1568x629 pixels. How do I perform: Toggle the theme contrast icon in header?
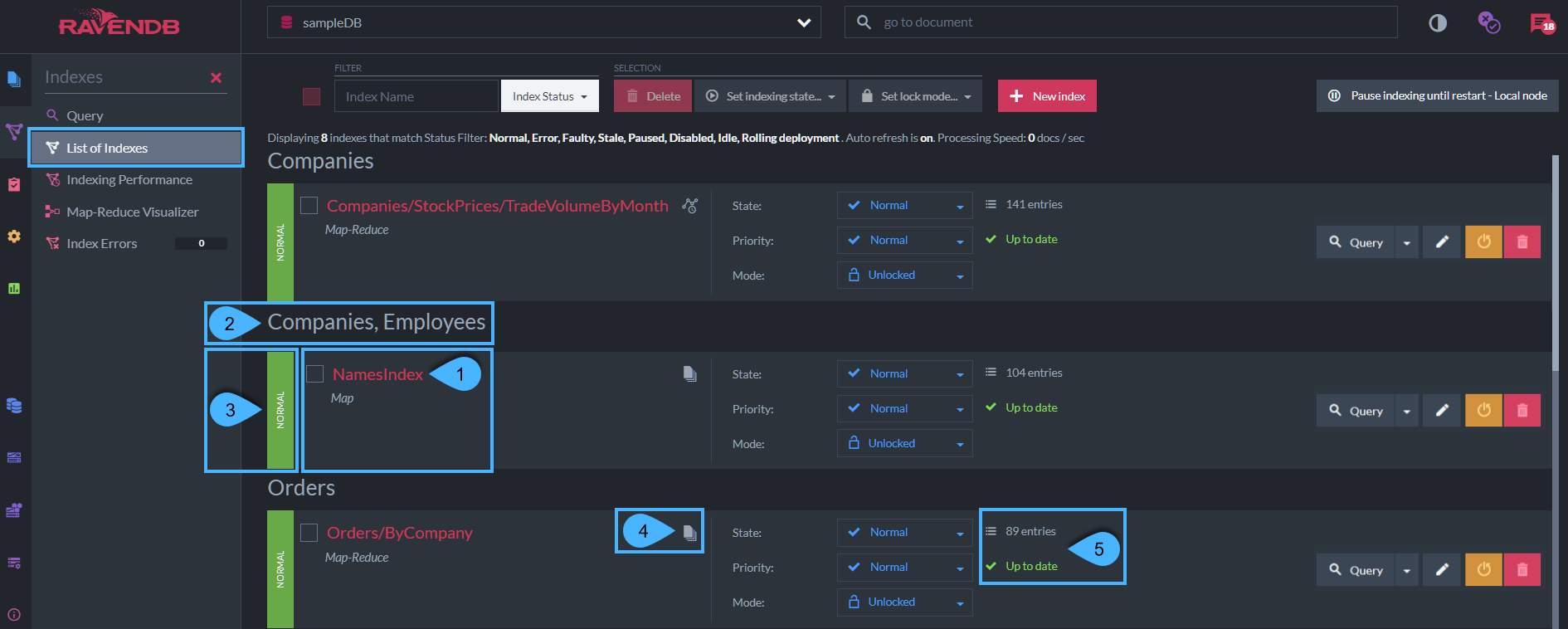(x=1438, y=23)
